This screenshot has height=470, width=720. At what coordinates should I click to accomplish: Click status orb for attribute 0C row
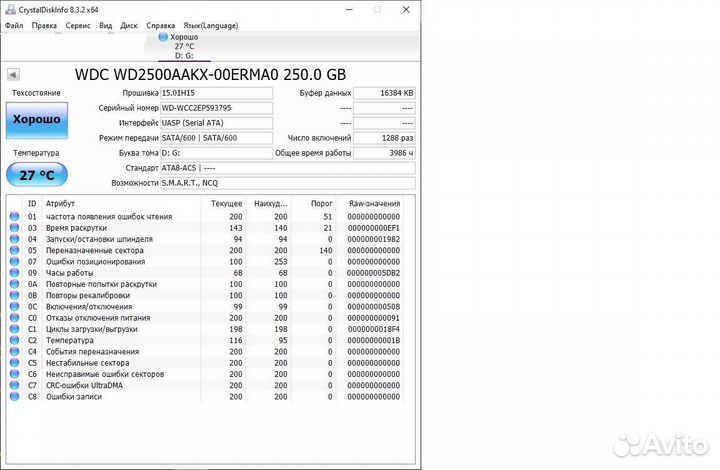pos(15,306)
